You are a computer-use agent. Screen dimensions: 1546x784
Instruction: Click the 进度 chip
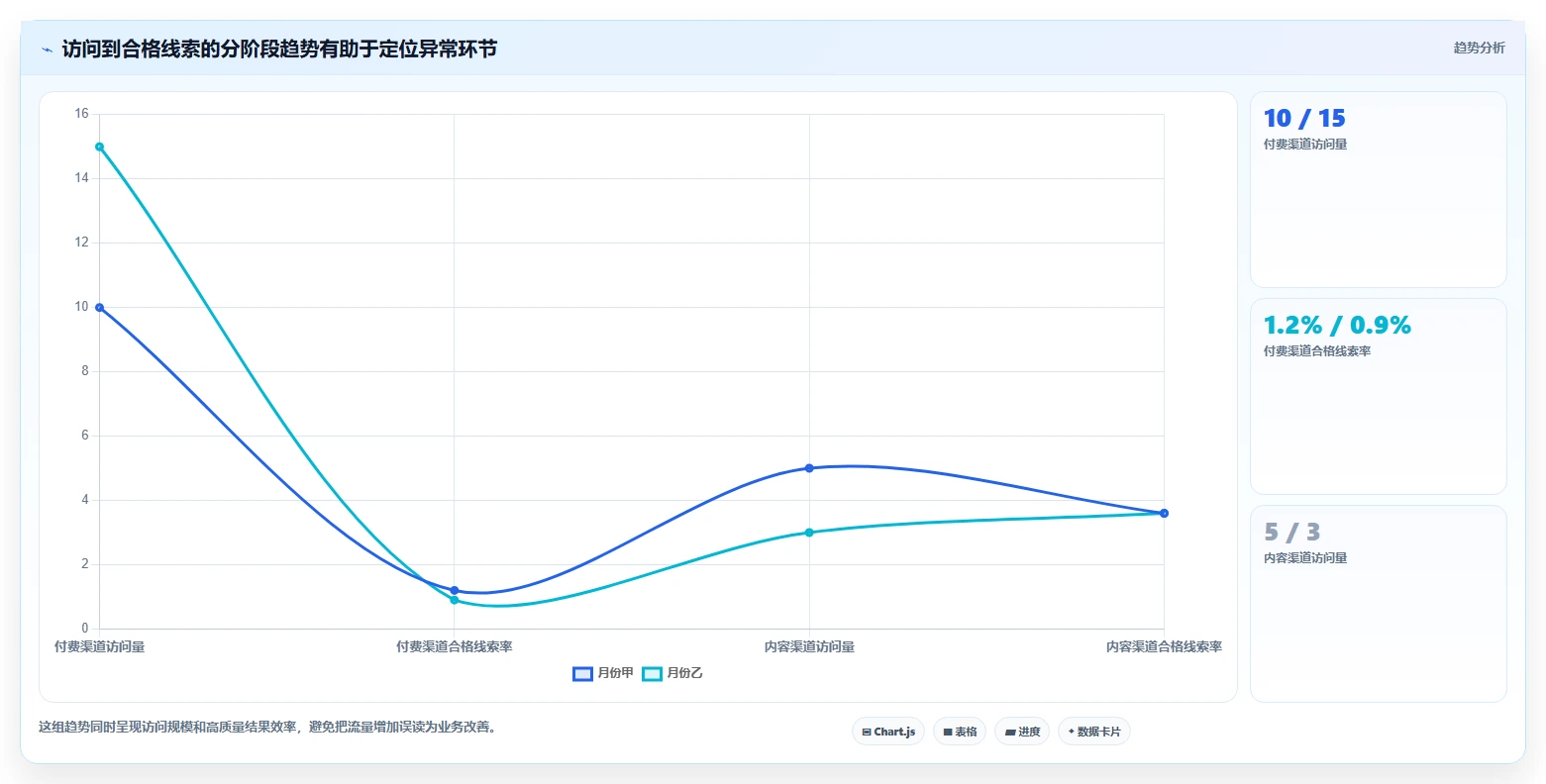pyautogui.click(x=1022, y=732)
